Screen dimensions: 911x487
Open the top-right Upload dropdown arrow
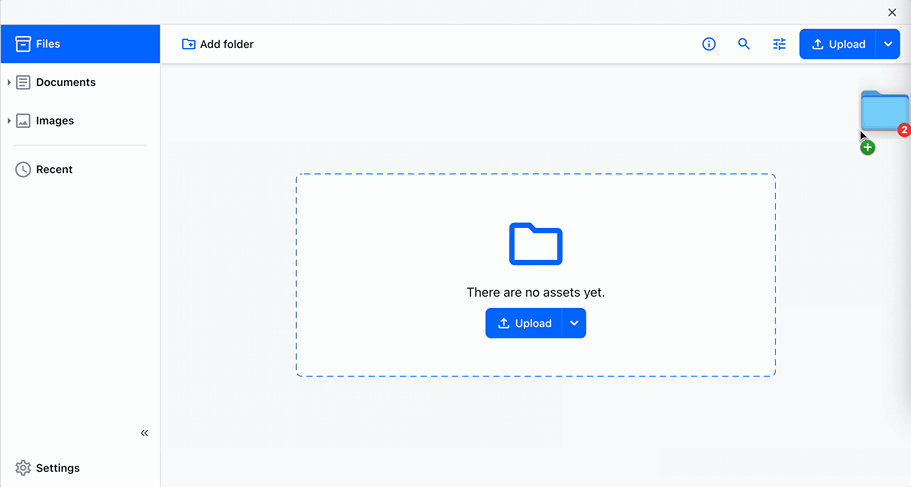click(888, 44)
